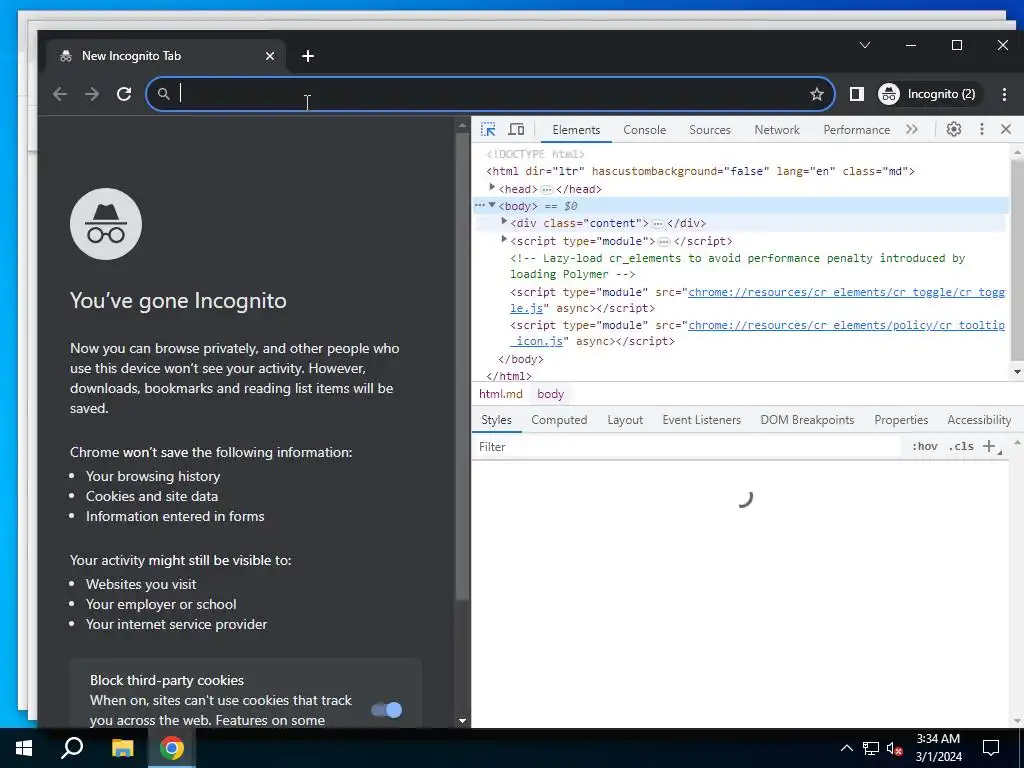Viewport: 1024px width, 768px height.
Task: Open File Explorer from taskbar
Action: [122, 748]
